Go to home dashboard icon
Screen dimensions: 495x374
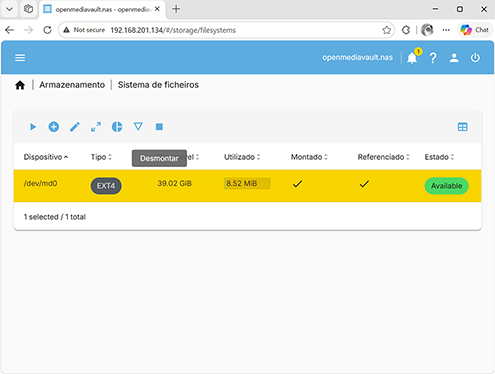(20, 85)
